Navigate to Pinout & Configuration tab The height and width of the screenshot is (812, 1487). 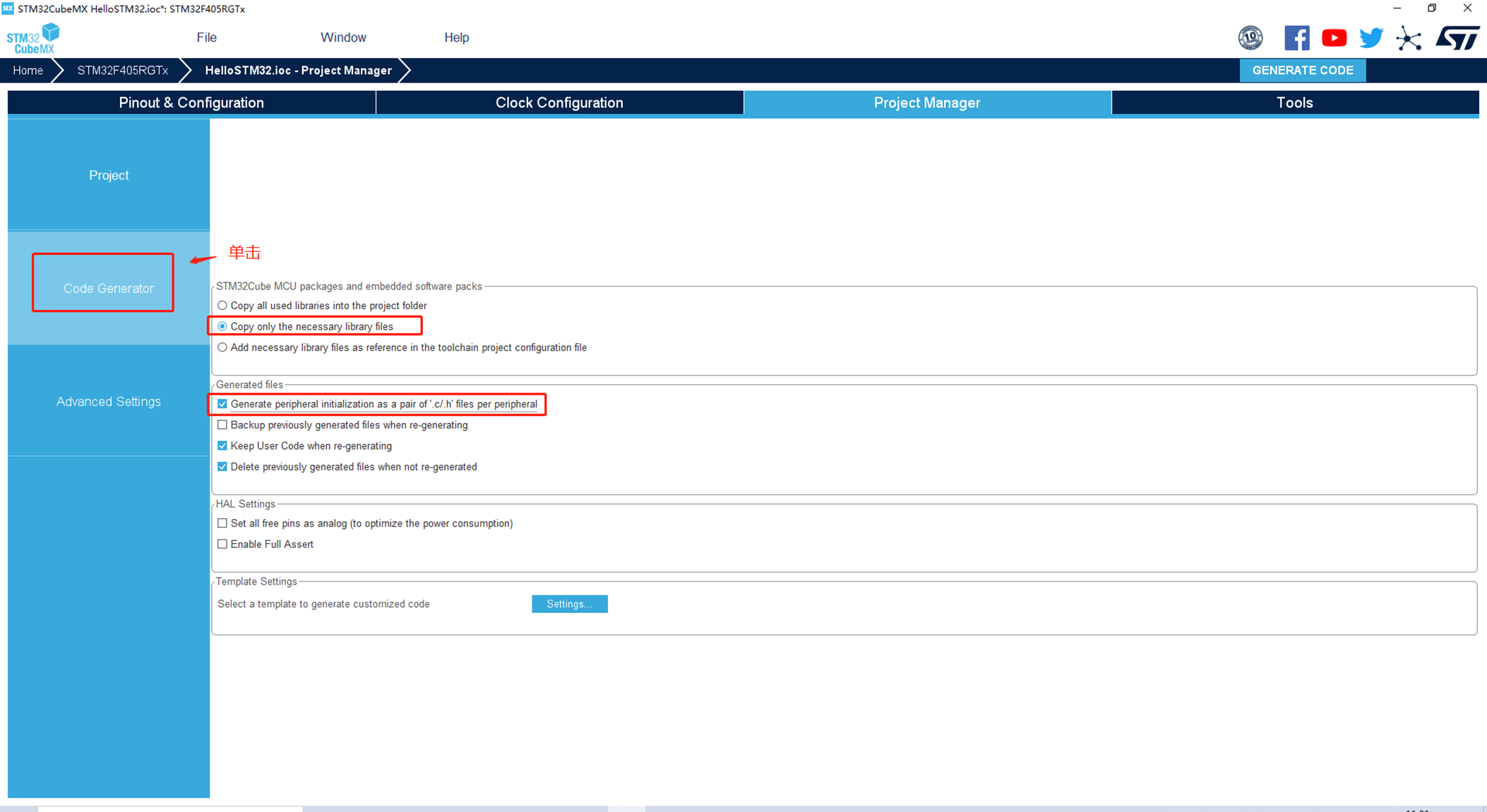click(190, 102)
